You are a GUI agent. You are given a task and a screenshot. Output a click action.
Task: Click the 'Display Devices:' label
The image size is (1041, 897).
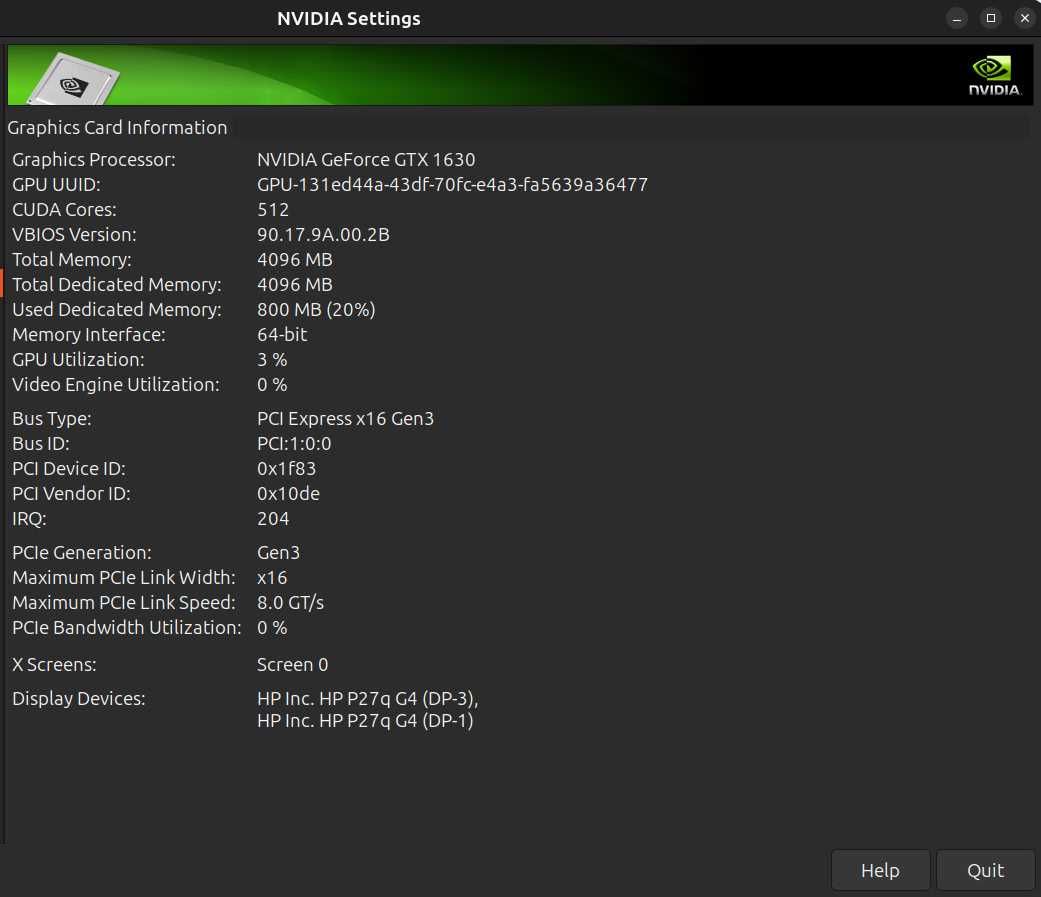pos(78,698)
